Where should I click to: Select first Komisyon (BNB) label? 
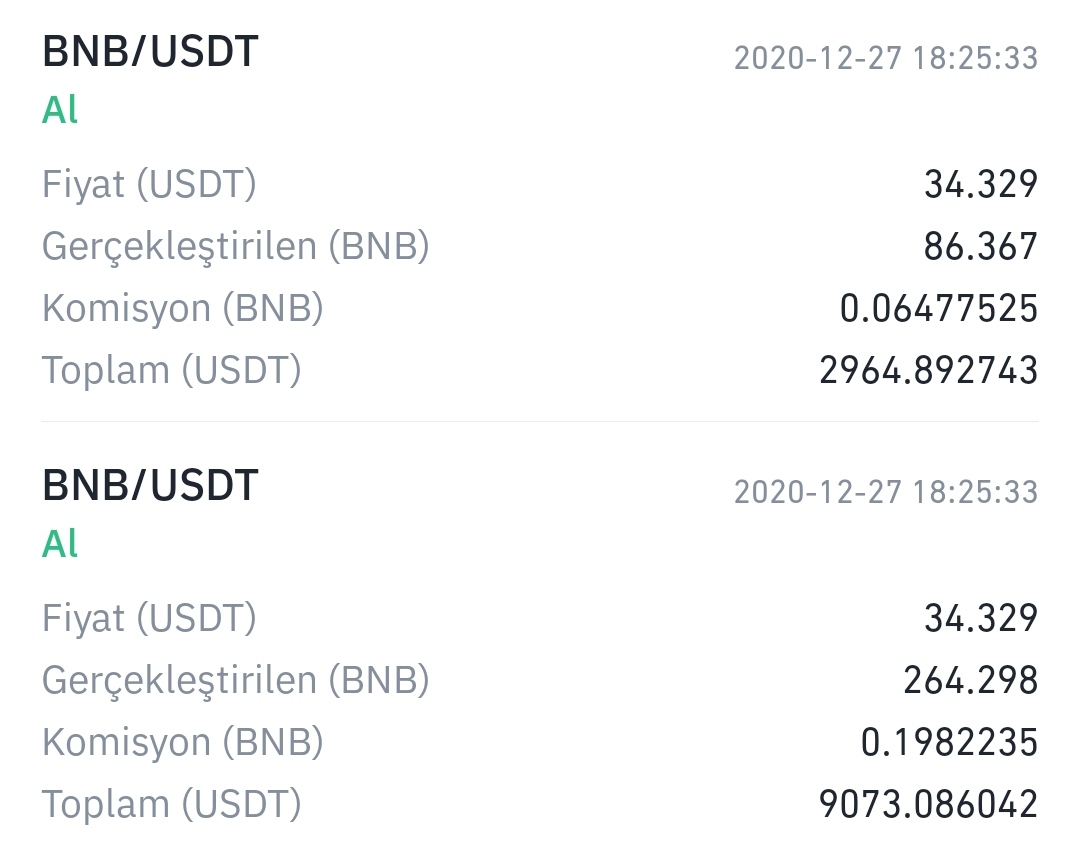tap(183, 309)
